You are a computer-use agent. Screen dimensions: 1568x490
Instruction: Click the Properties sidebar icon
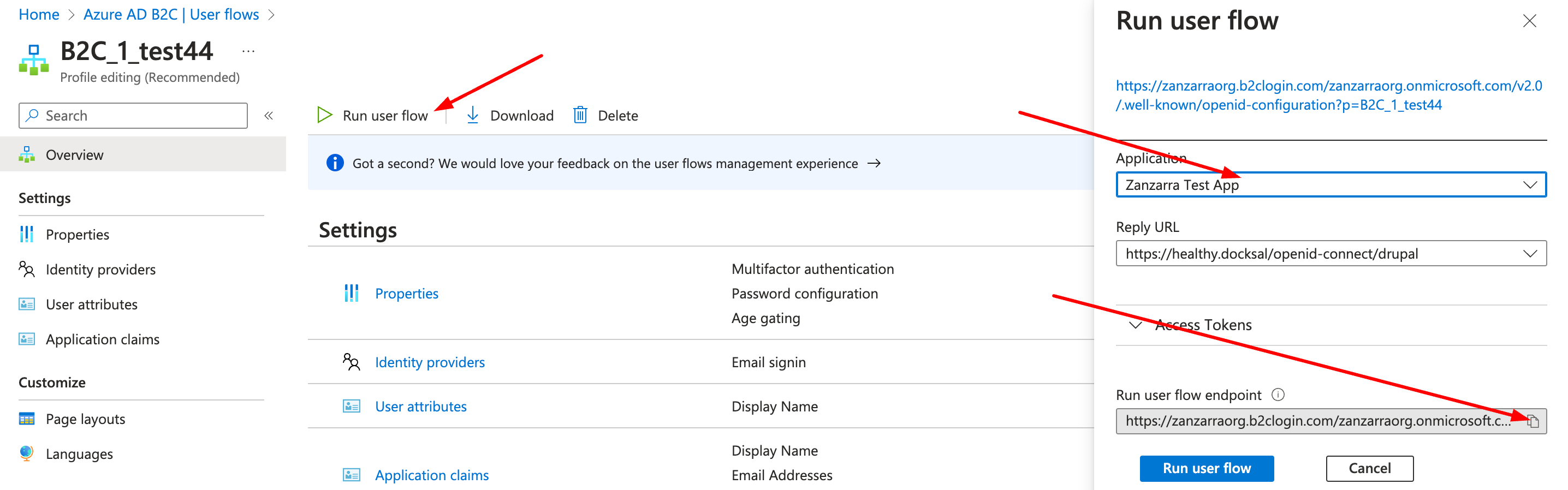tap(27, 234)
